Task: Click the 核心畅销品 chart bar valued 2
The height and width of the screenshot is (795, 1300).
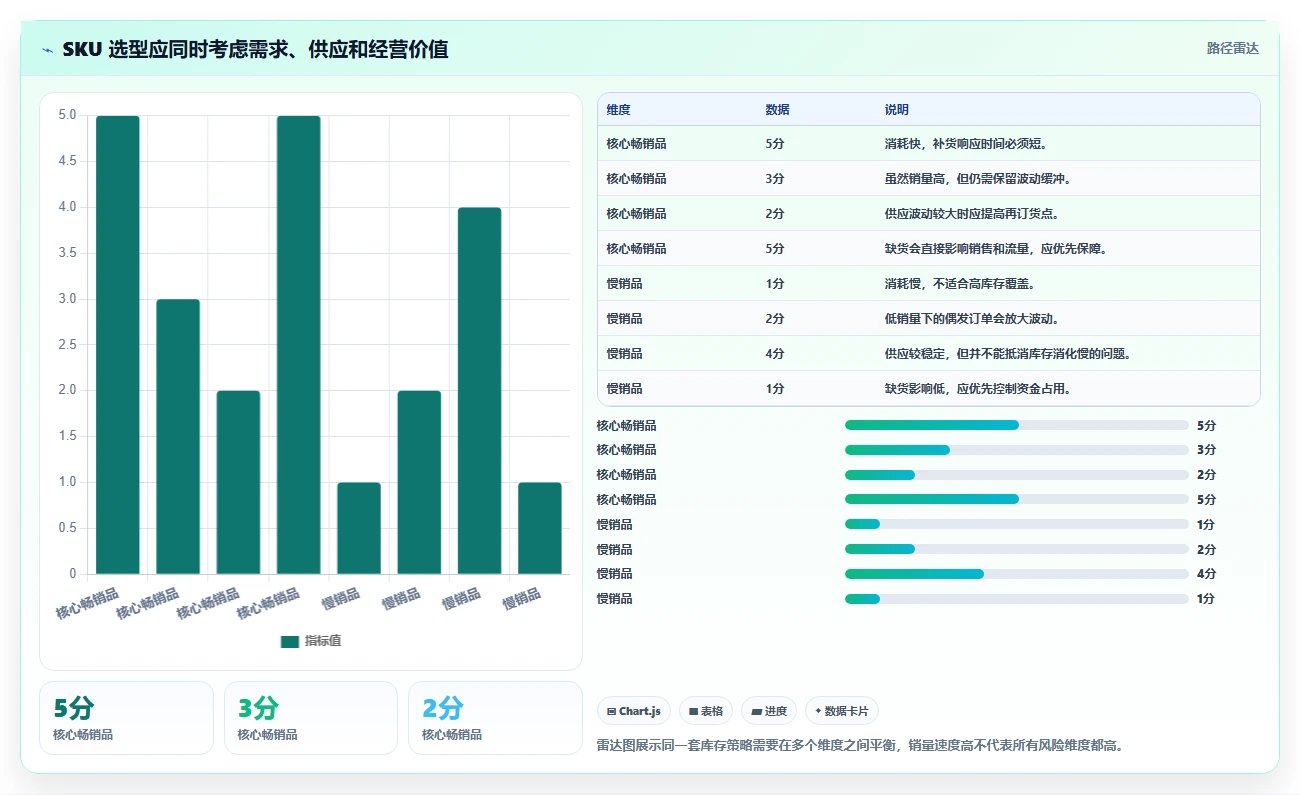Action: pyautogui.click(x=238, y=482)
